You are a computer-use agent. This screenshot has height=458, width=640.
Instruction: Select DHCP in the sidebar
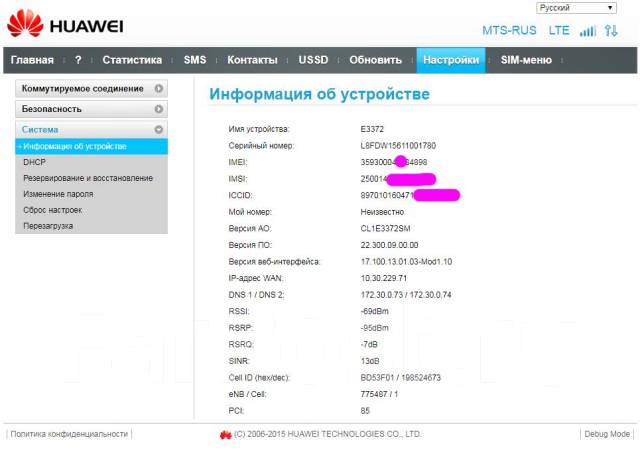coord(35,162)
